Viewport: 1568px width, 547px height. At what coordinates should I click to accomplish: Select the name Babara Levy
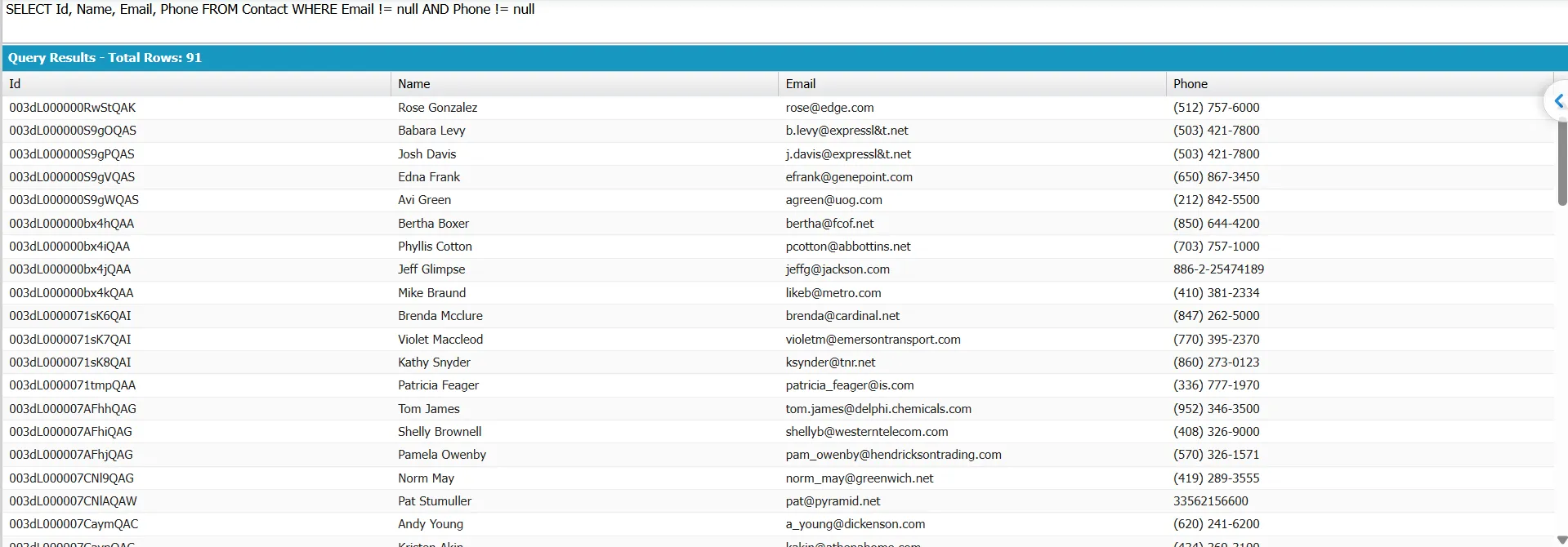pos(431,131)
